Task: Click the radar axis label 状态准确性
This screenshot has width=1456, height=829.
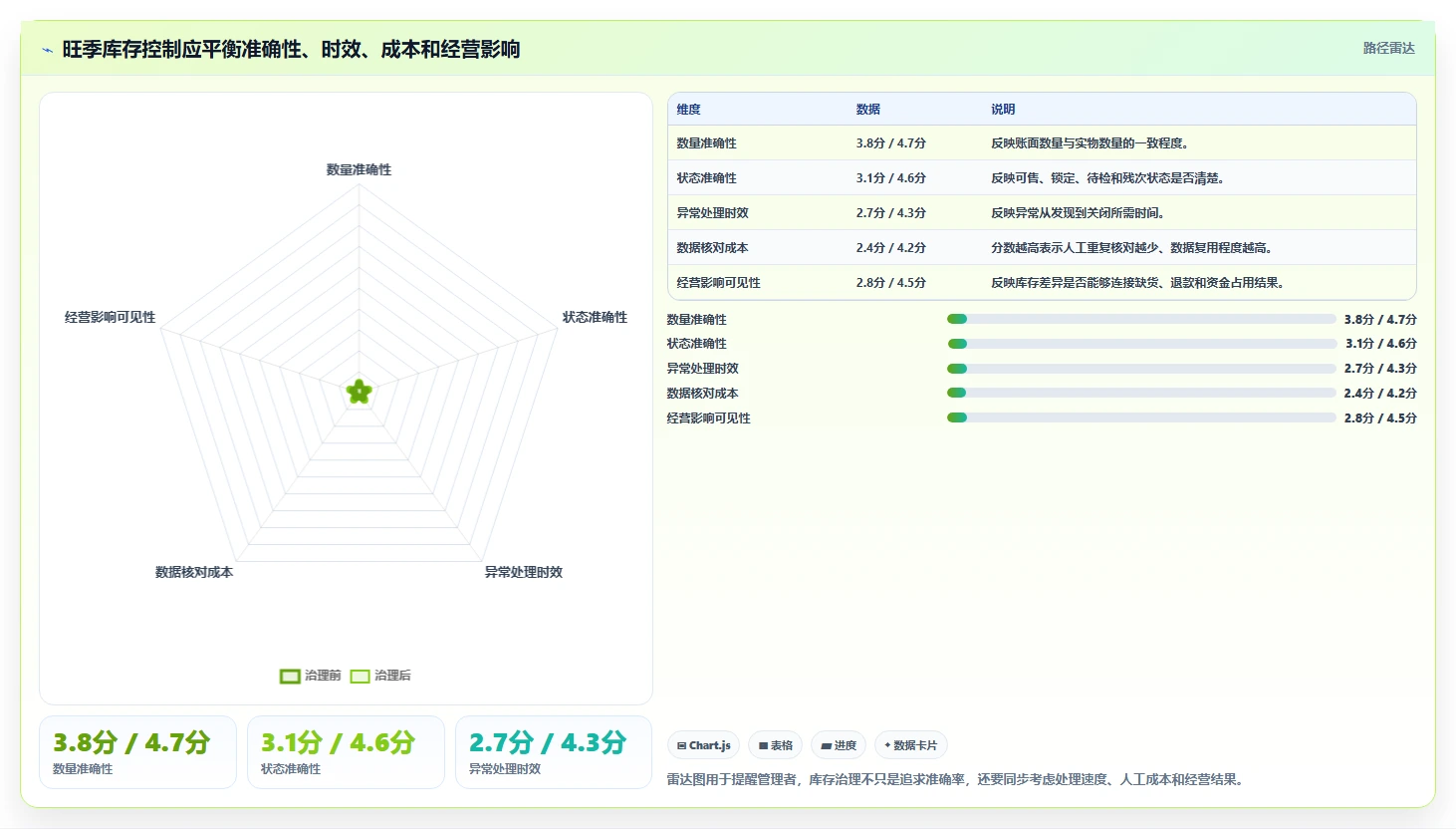Action: (x=595, y=317)
